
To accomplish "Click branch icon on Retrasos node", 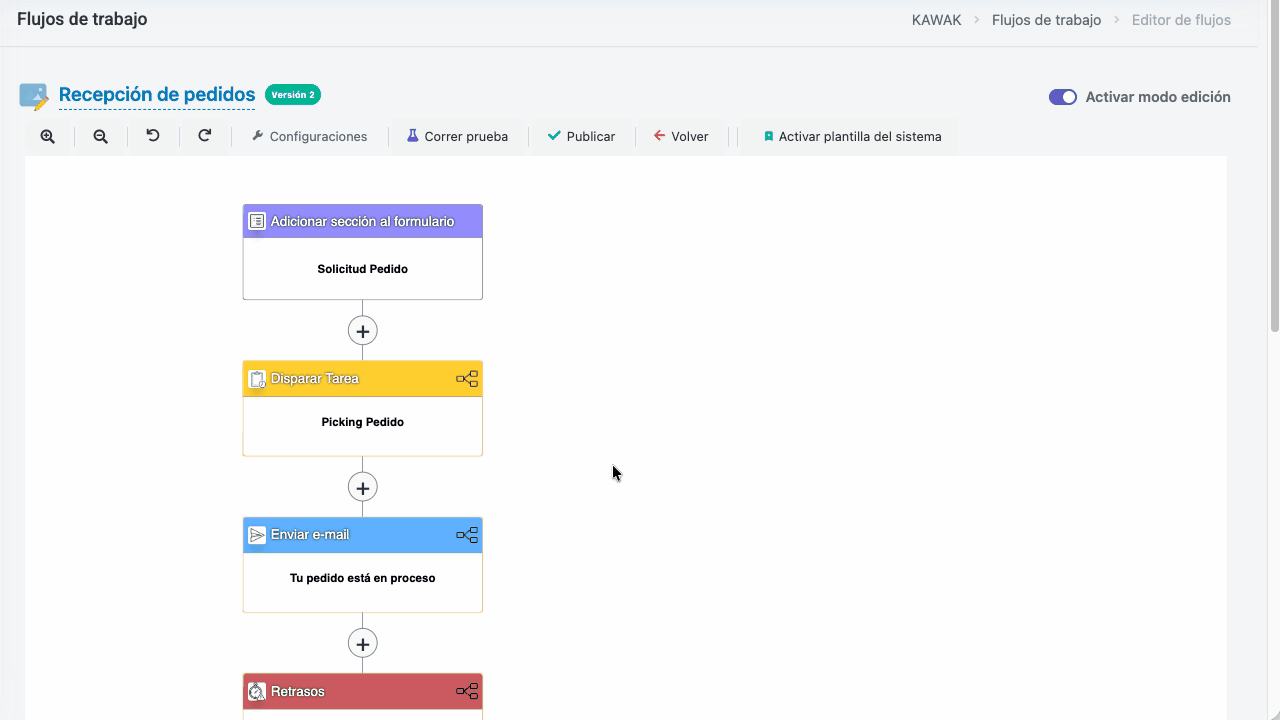I will click(x=467, y=691).
